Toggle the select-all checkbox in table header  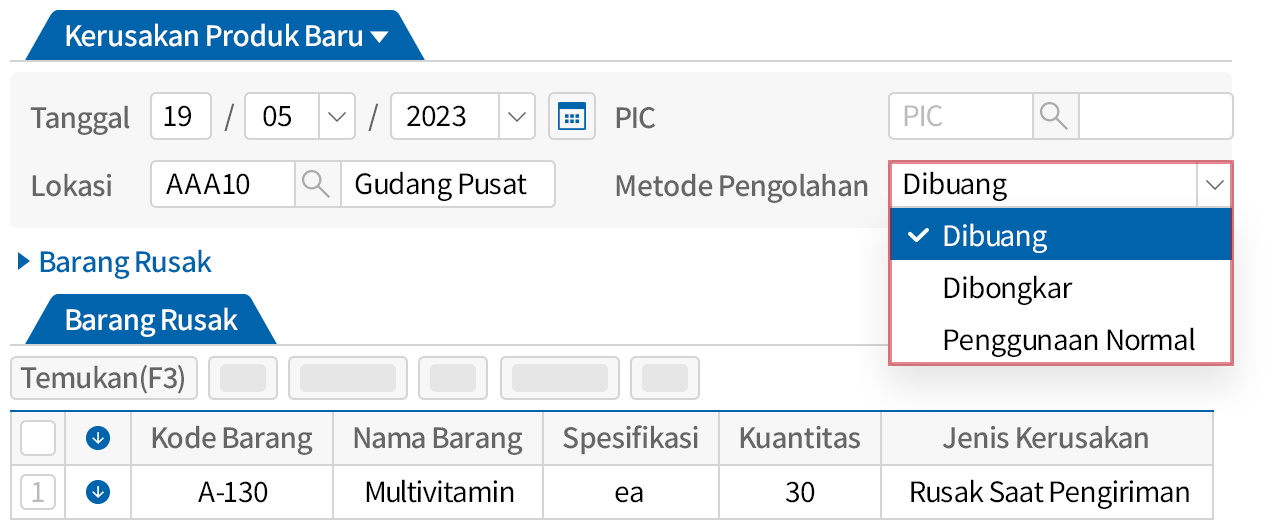point(38,438)
